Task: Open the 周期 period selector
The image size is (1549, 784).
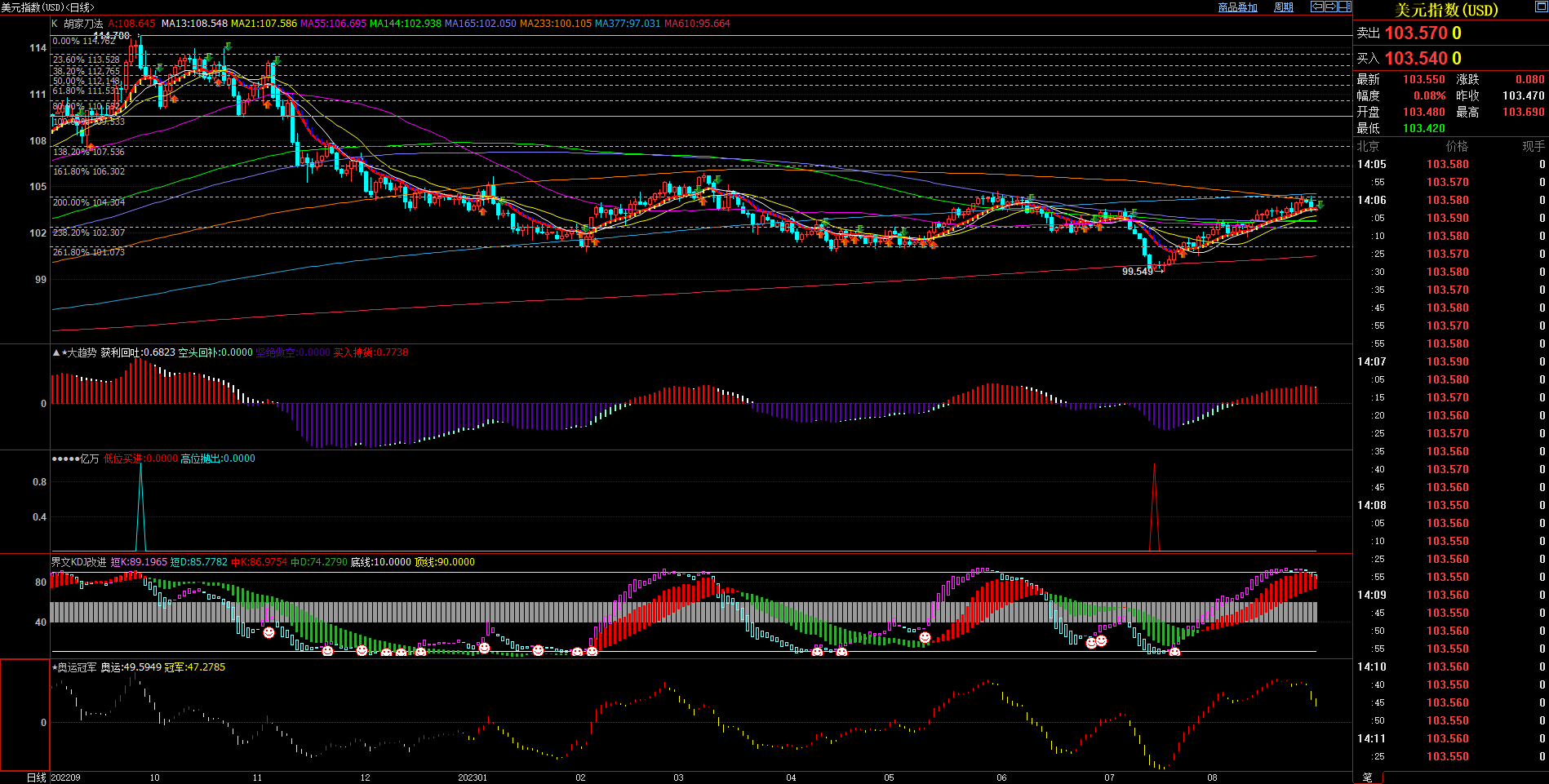Action: [1284, 7]
